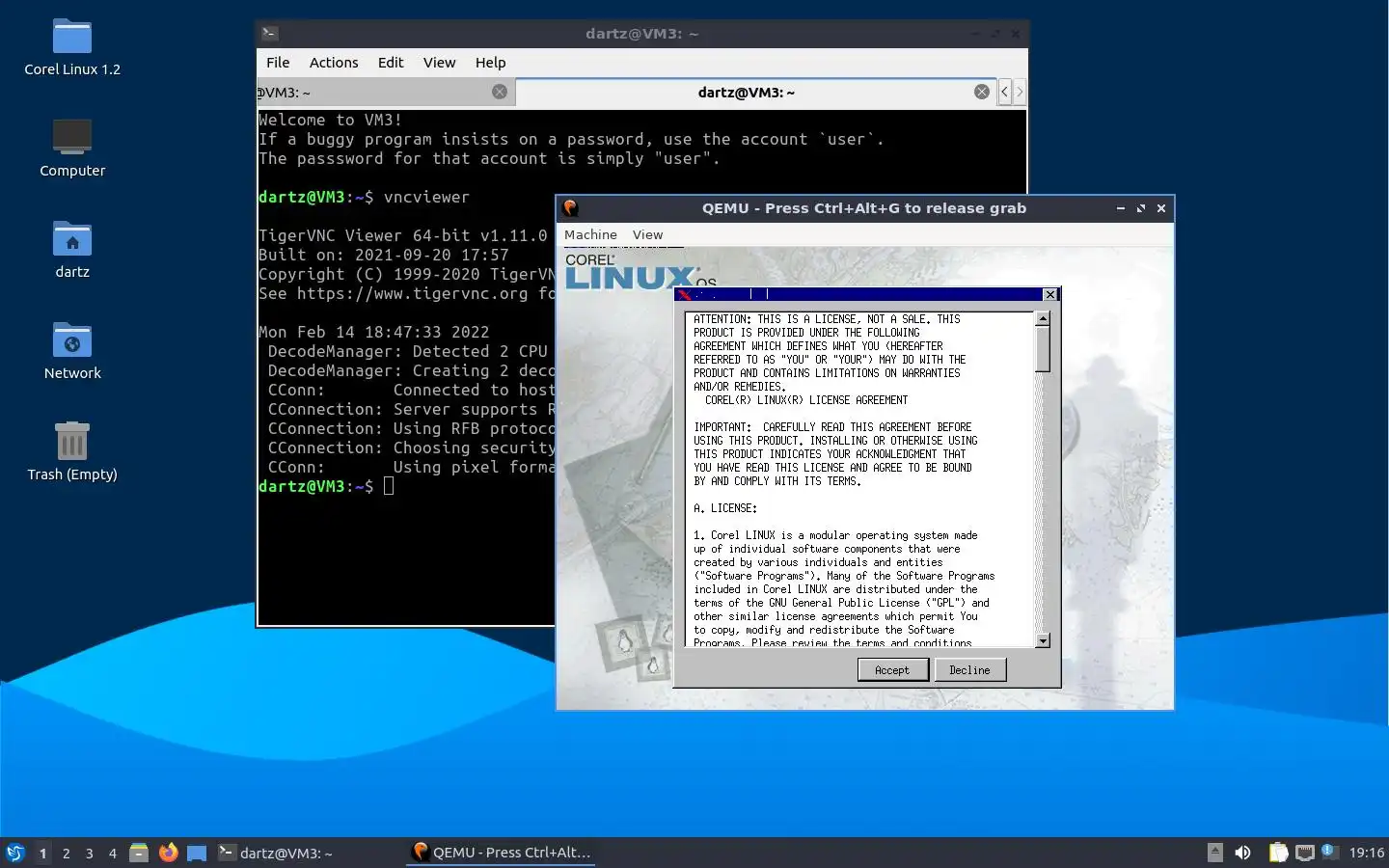
Task: Decline the Corel Linux license agreement
Action: click(x=969, y=670)
